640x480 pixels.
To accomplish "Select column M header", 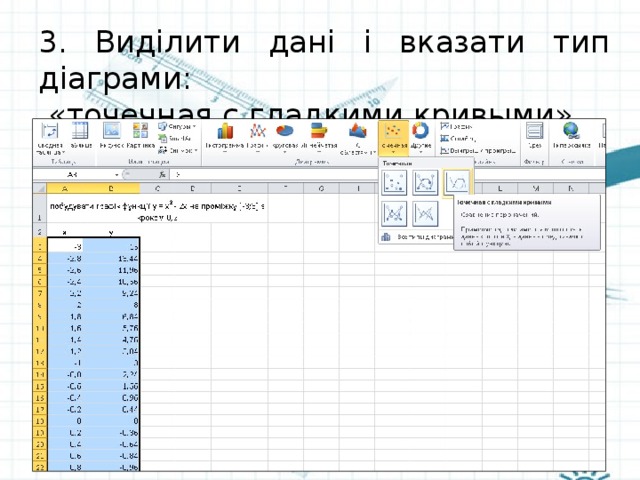I will (x=536, y=188).
